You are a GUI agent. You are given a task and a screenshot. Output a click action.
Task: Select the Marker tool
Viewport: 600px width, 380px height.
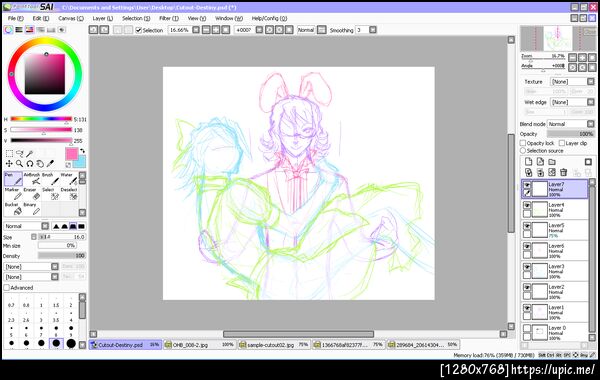click(x=13, y=194)
